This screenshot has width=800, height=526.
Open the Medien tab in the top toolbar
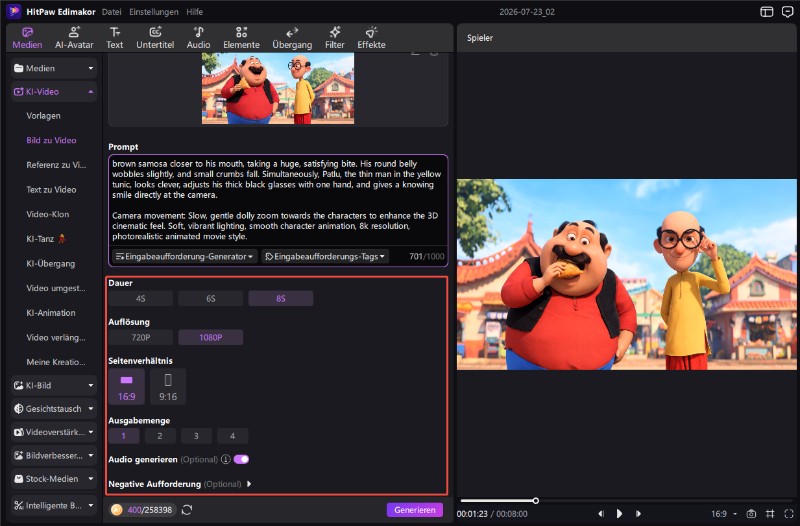tap(27, 38)
